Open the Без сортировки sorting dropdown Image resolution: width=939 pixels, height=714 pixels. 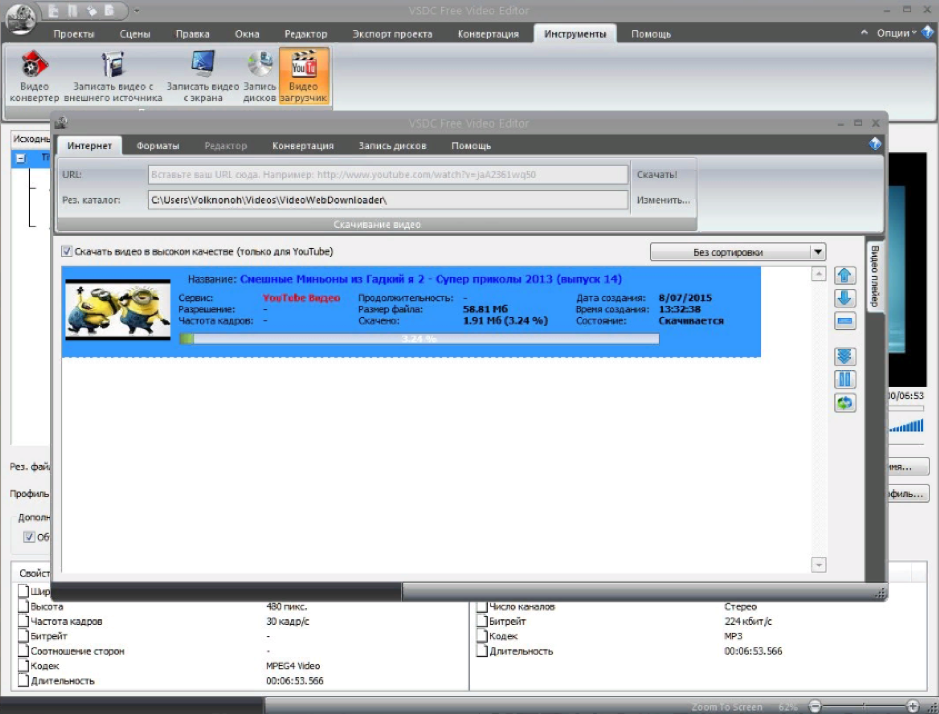click(738, 252)
